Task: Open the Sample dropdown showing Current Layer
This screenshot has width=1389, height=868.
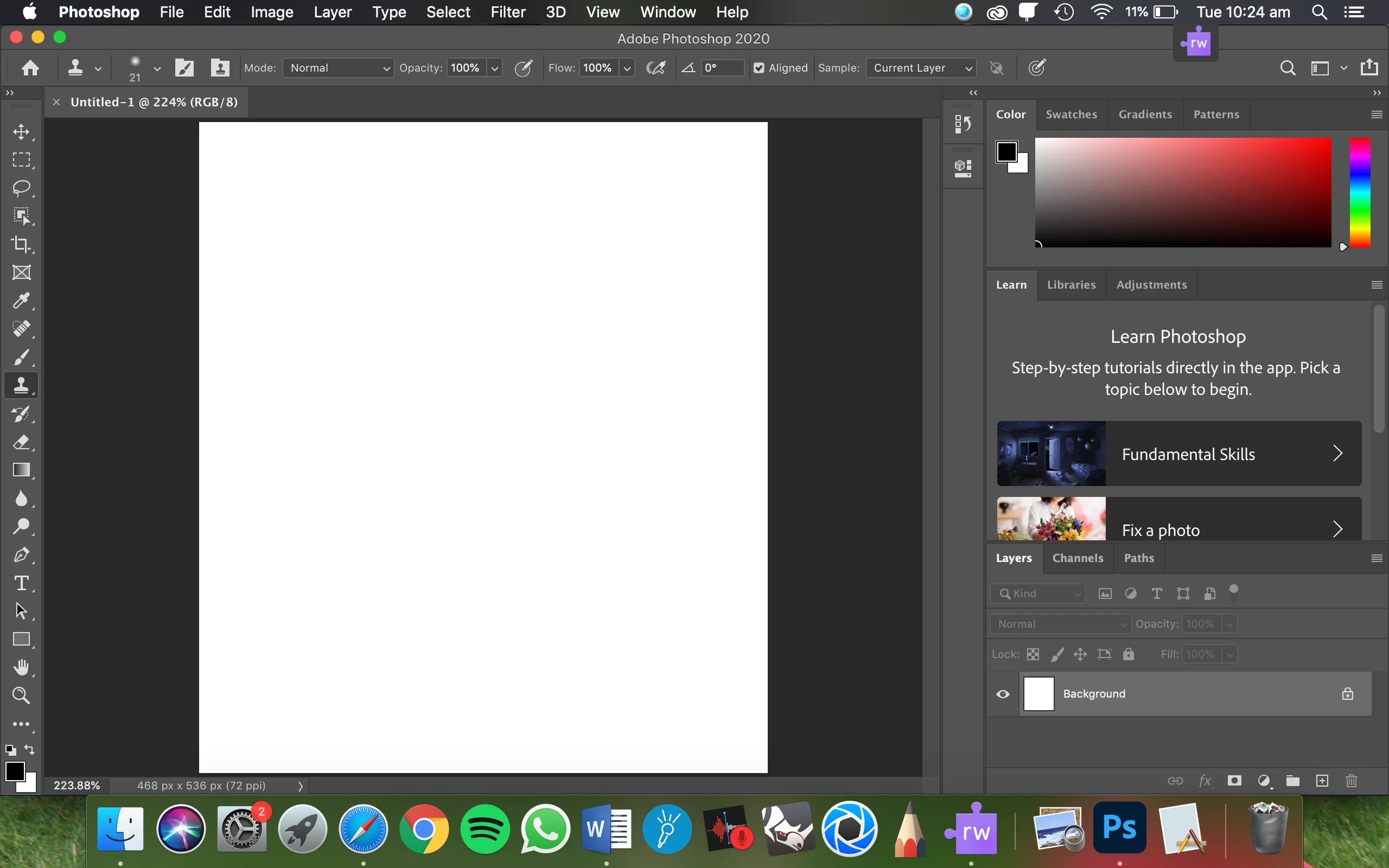Action: 921,68
